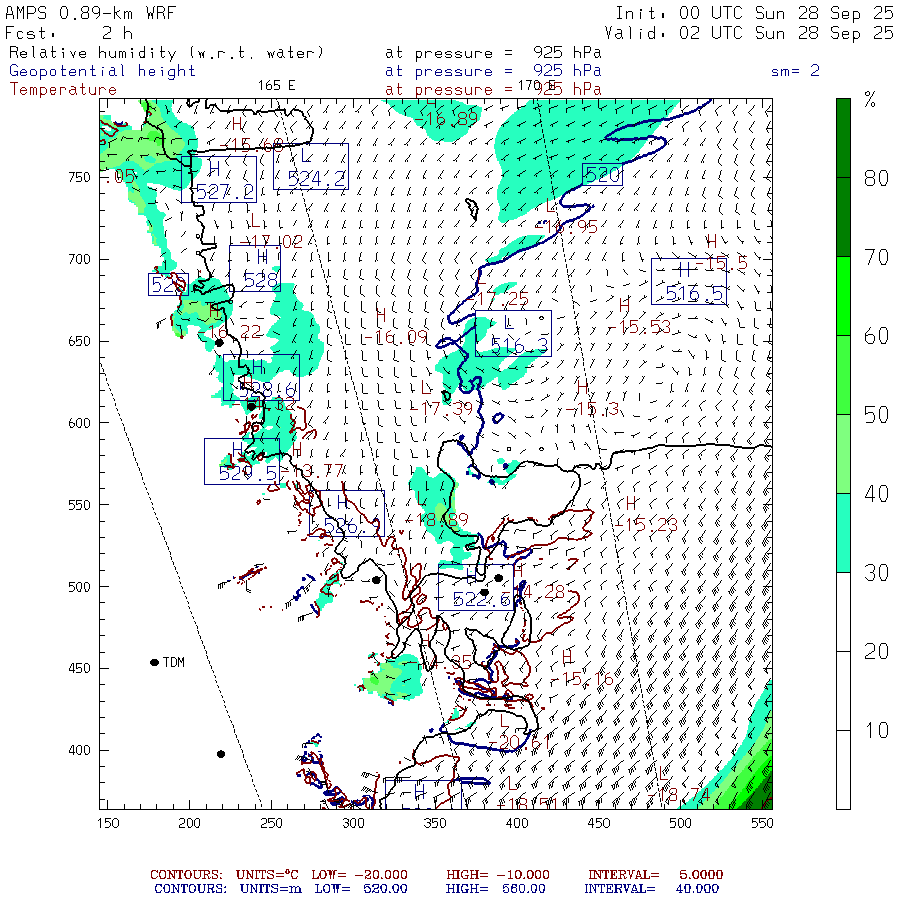
Task: Select the boxed 528.6 high label
Action: [x=261, y=377]
